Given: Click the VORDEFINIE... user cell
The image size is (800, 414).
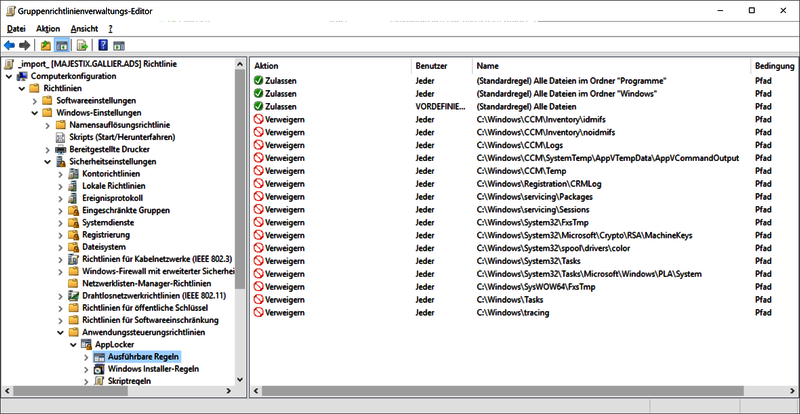Looking at the screenshot, I should click(440, 107).
